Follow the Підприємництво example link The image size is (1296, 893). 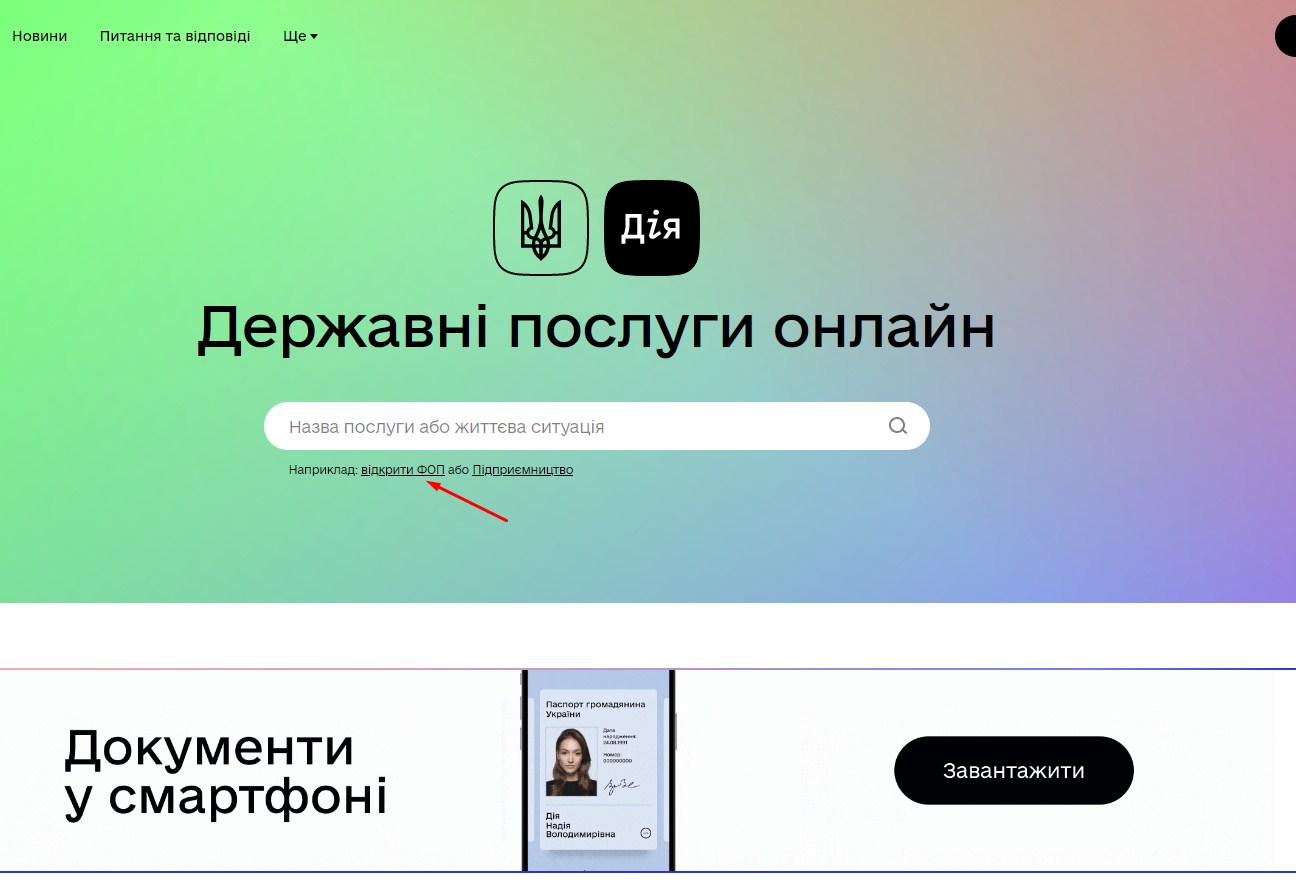pyautogui.click(x=523, y=470)
